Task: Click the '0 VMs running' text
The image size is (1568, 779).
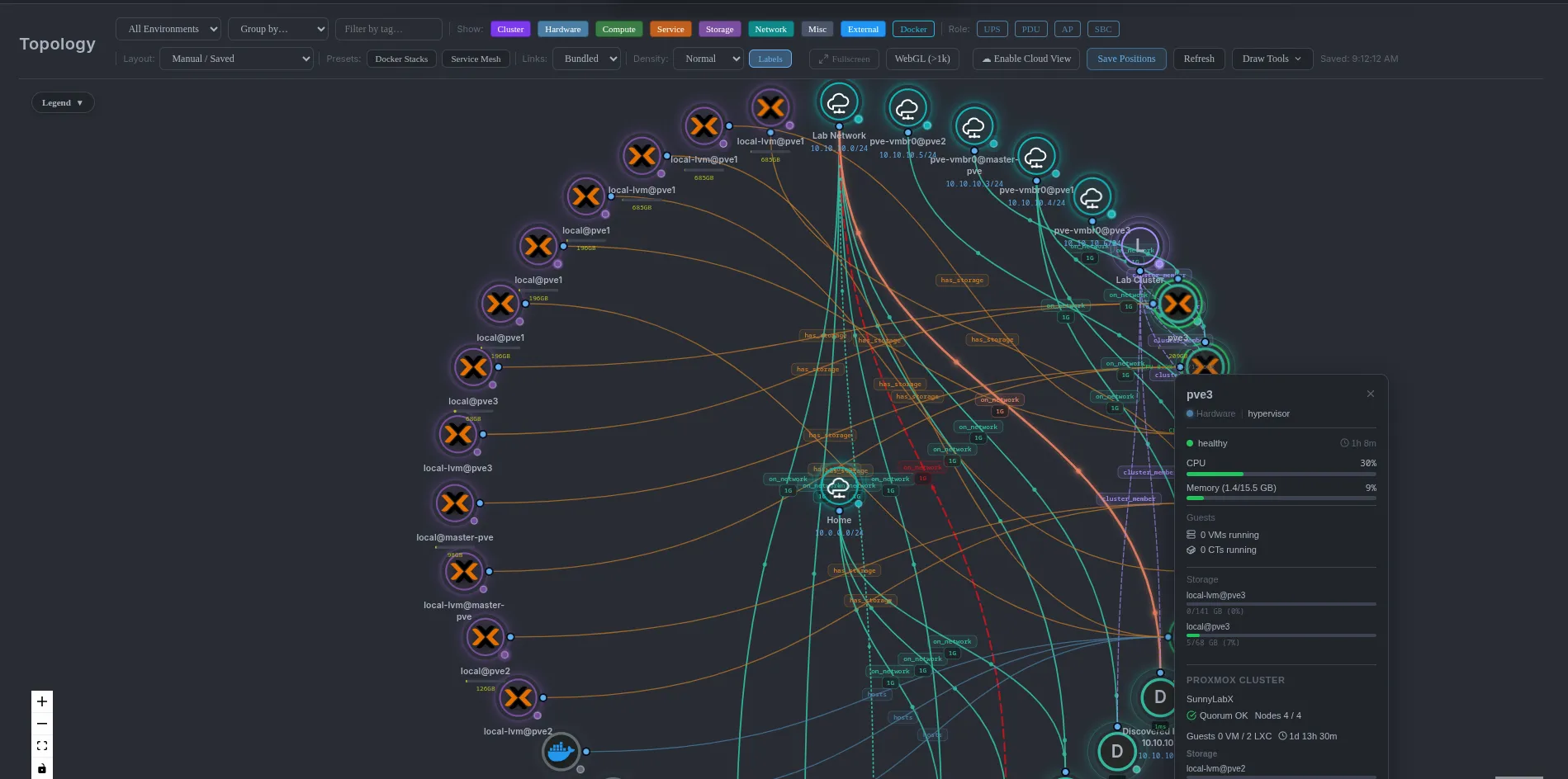Action: 1229,535
